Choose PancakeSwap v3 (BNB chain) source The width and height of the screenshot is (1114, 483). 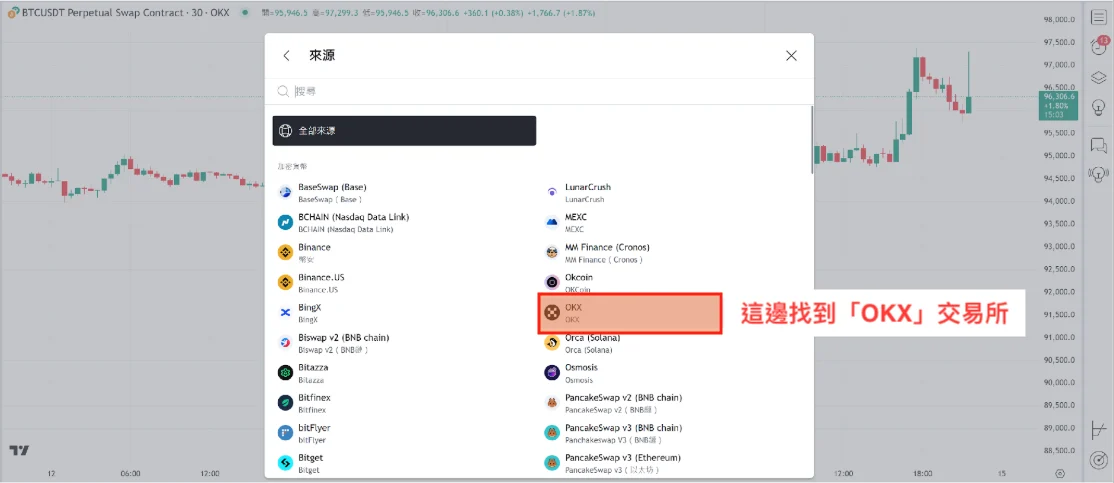coord(671,433)
